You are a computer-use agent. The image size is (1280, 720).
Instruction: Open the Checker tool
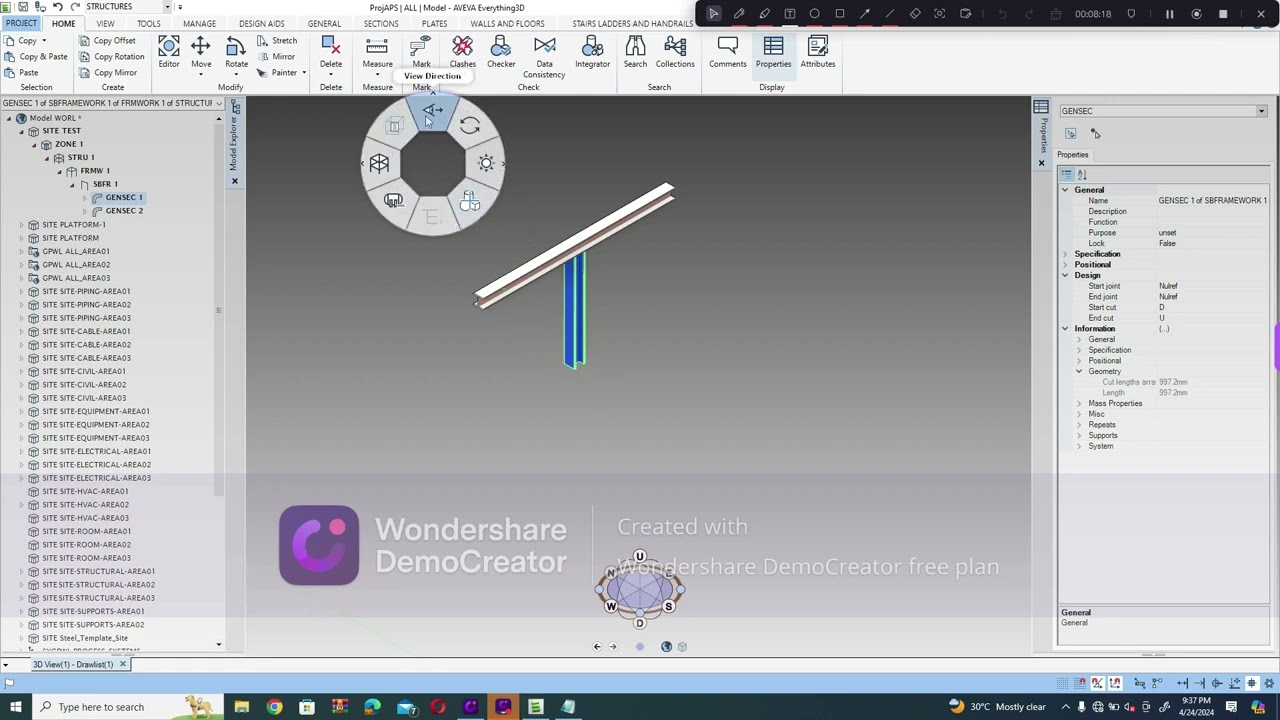point(501,53)
